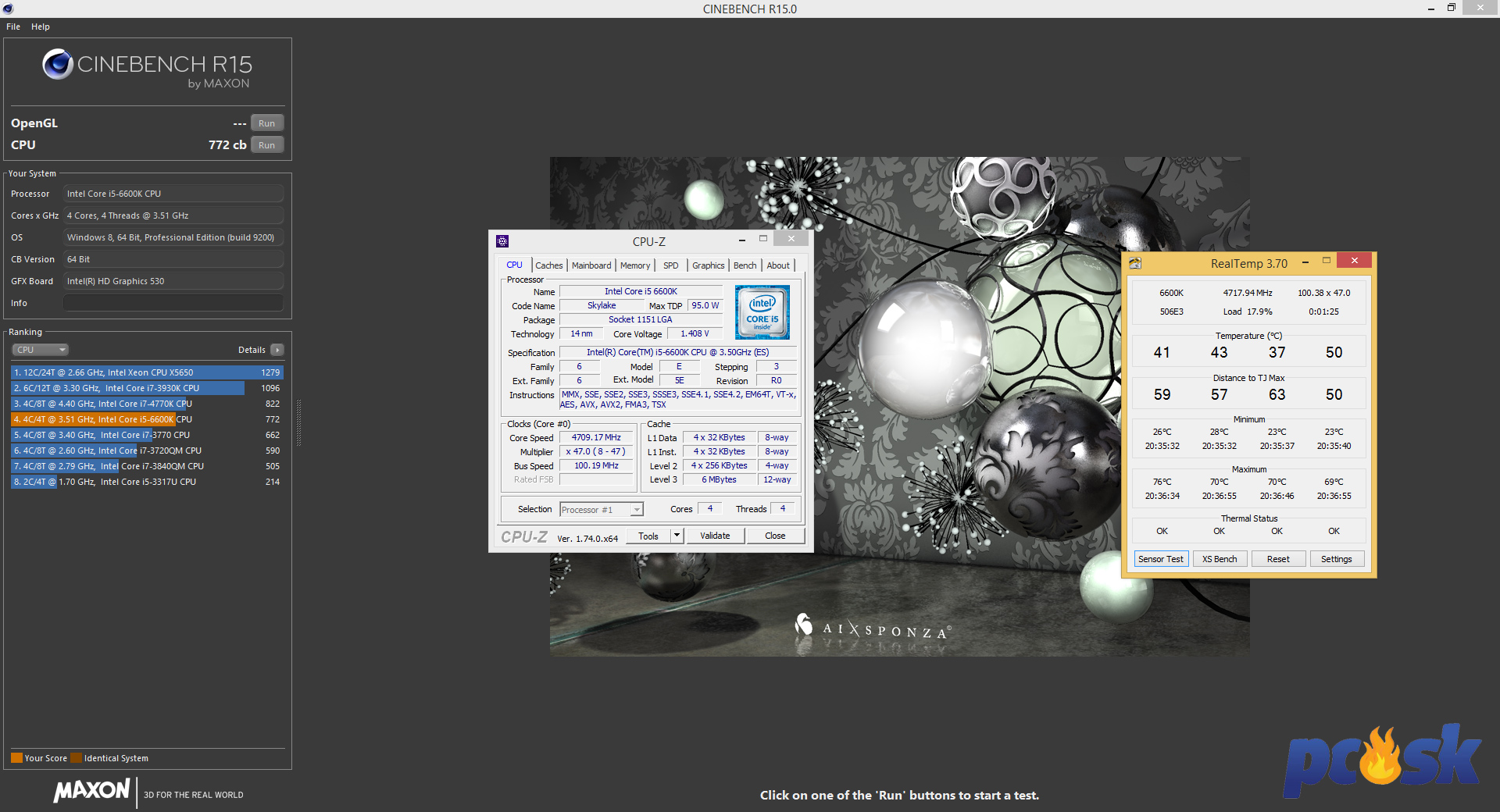Viewport: 1500px width, 812px height.
Task: Select ranking row Intel Core i7-4770K CPU
Action: (x=147, y=404)
